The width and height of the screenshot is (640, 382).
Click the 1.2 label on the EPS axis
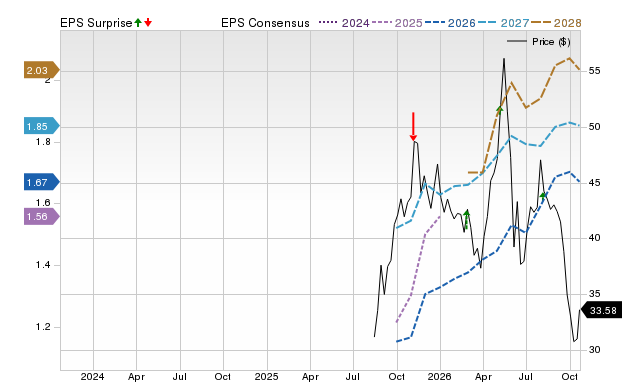click(43, 327)
